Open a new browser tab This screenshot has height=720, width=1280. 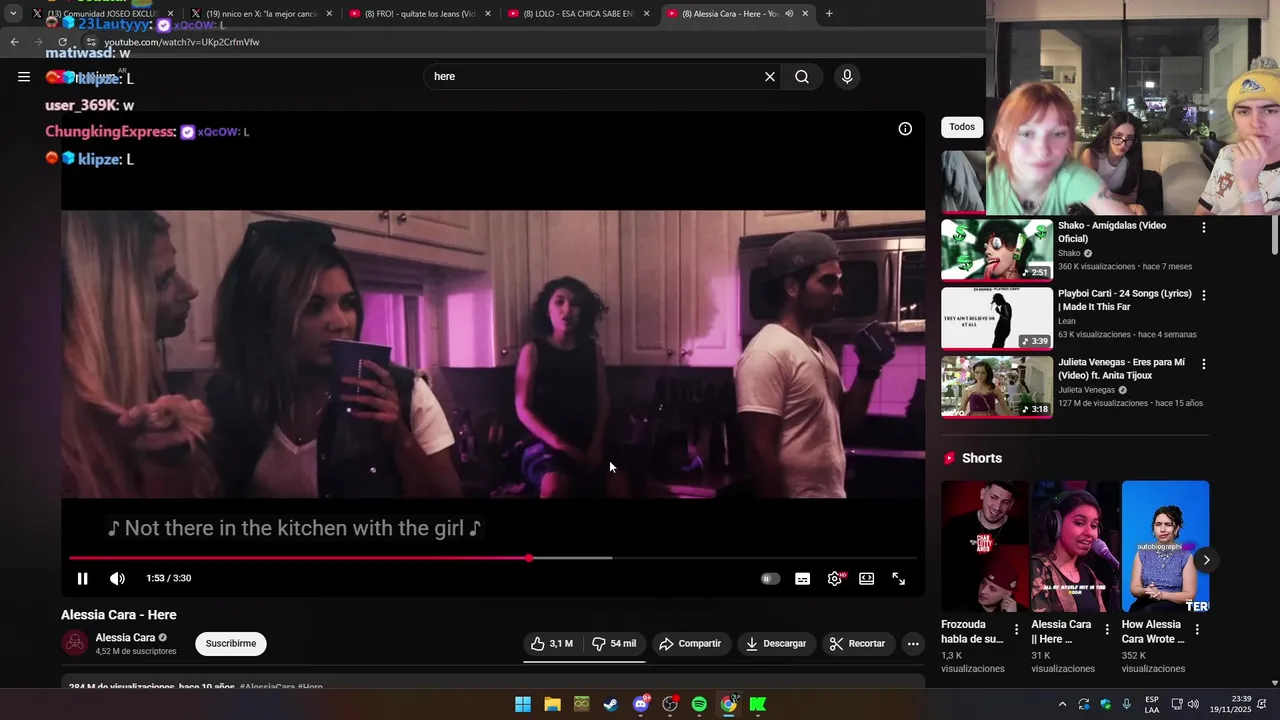pyautogui.click(x=829, y=14)
